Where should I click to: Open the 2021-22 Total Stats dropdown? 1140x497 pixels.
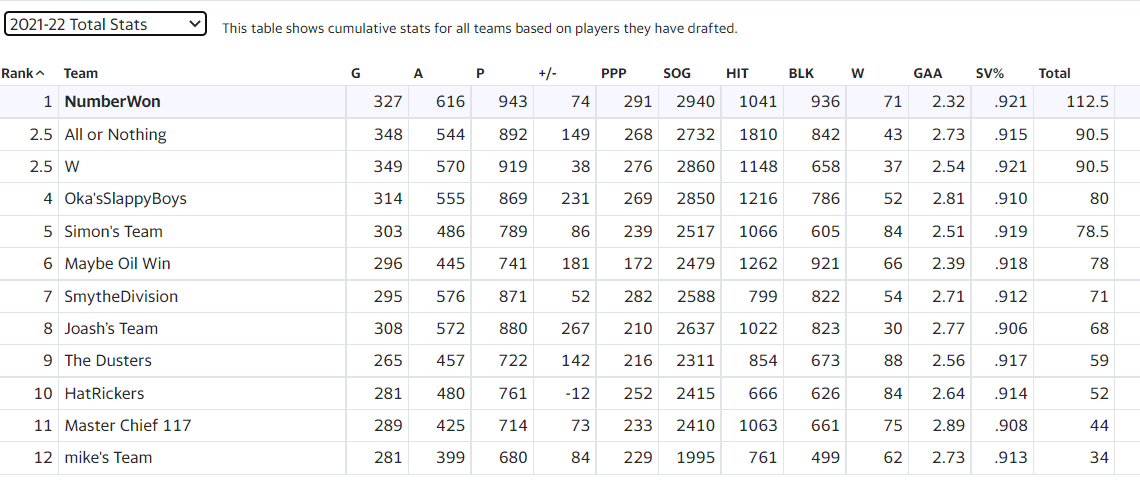(x=105, y=24)
